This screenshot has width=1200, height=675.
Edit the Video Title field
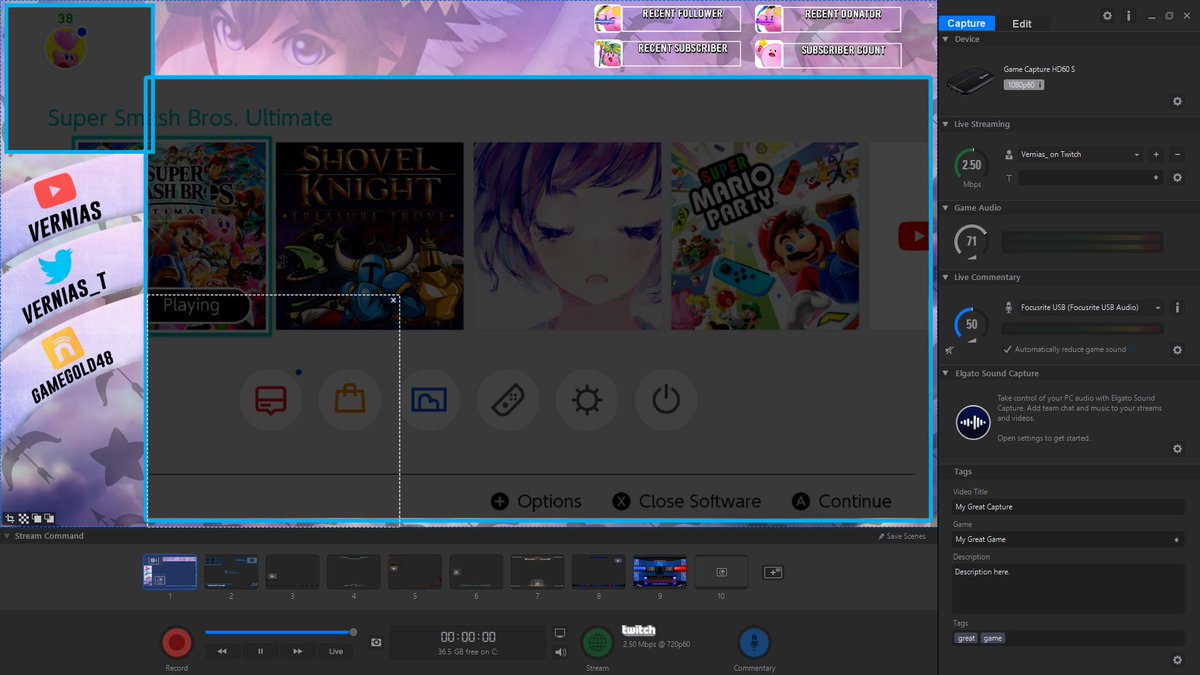[x=1068, y=507]
